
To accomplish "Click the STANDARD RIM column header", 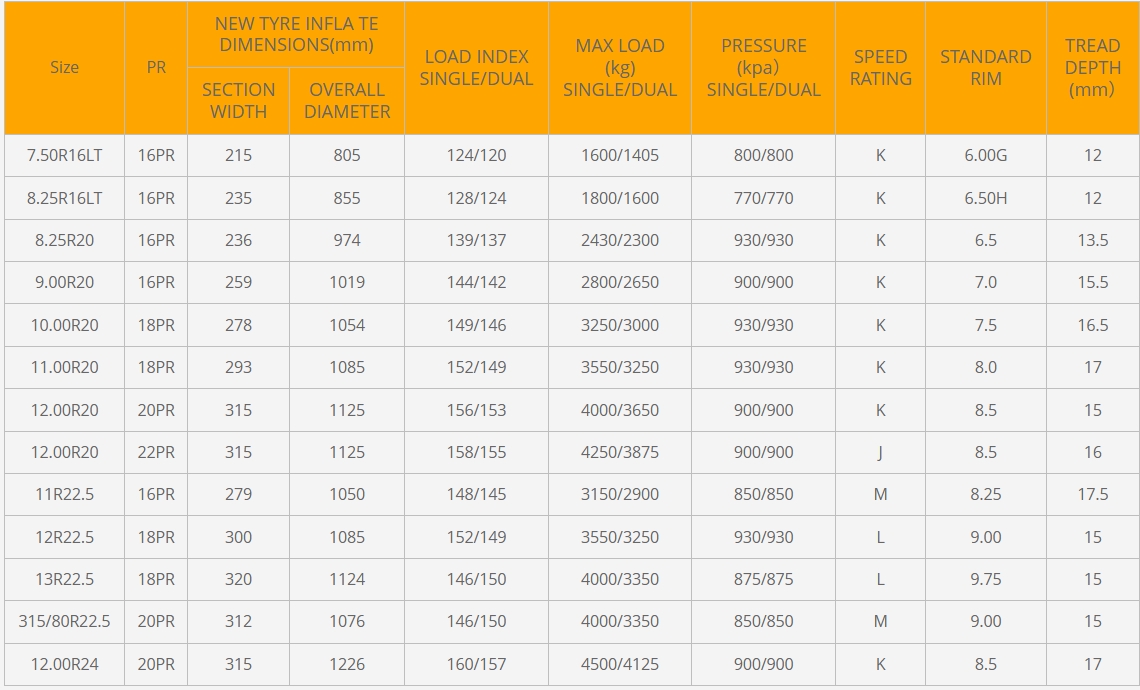I will click(985, 68).
